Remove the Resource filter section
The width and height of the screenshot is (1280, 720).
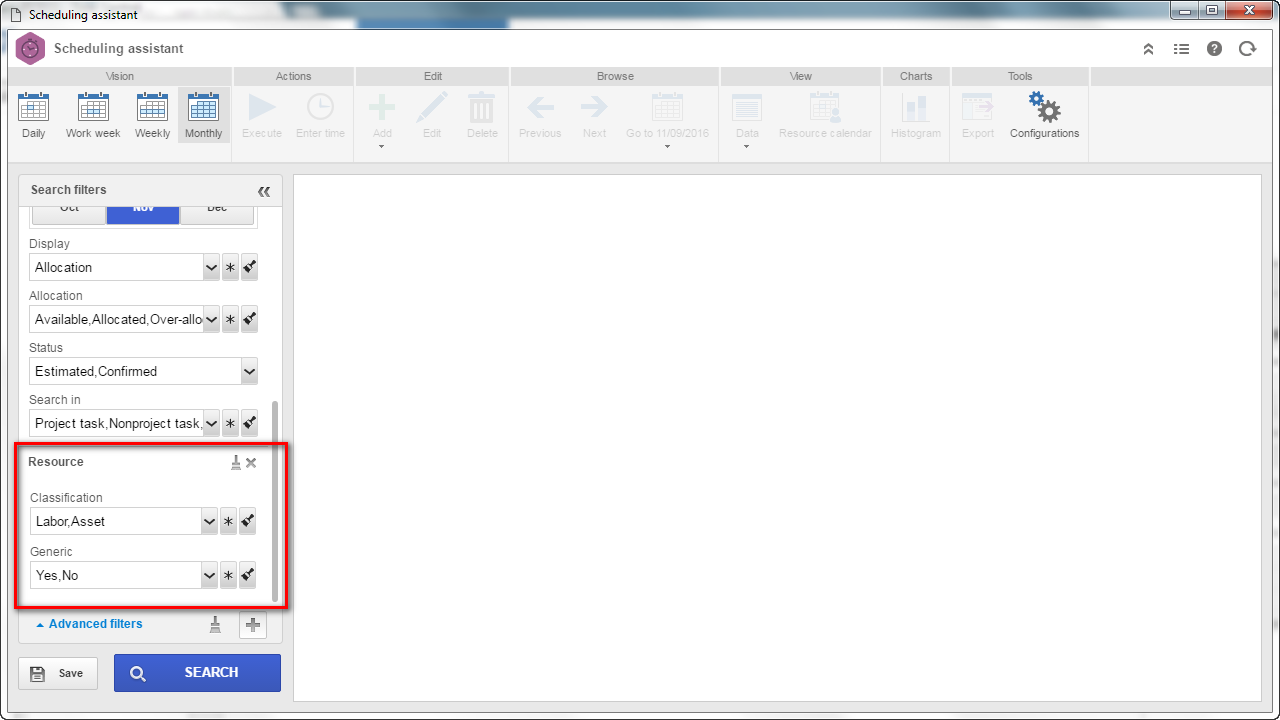[x=251, y=462]
